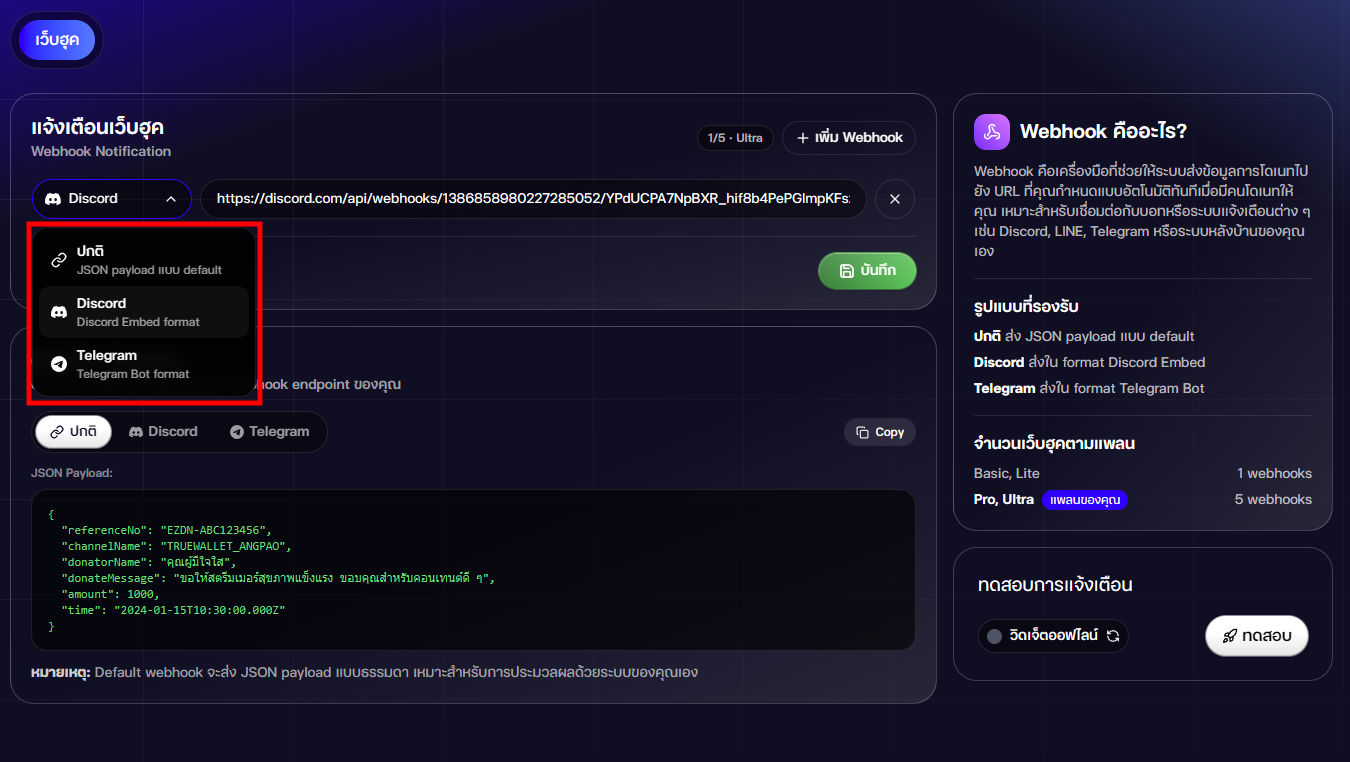Click the grey offline status dot
1350x762 pixels.
[x=994, y=636]
